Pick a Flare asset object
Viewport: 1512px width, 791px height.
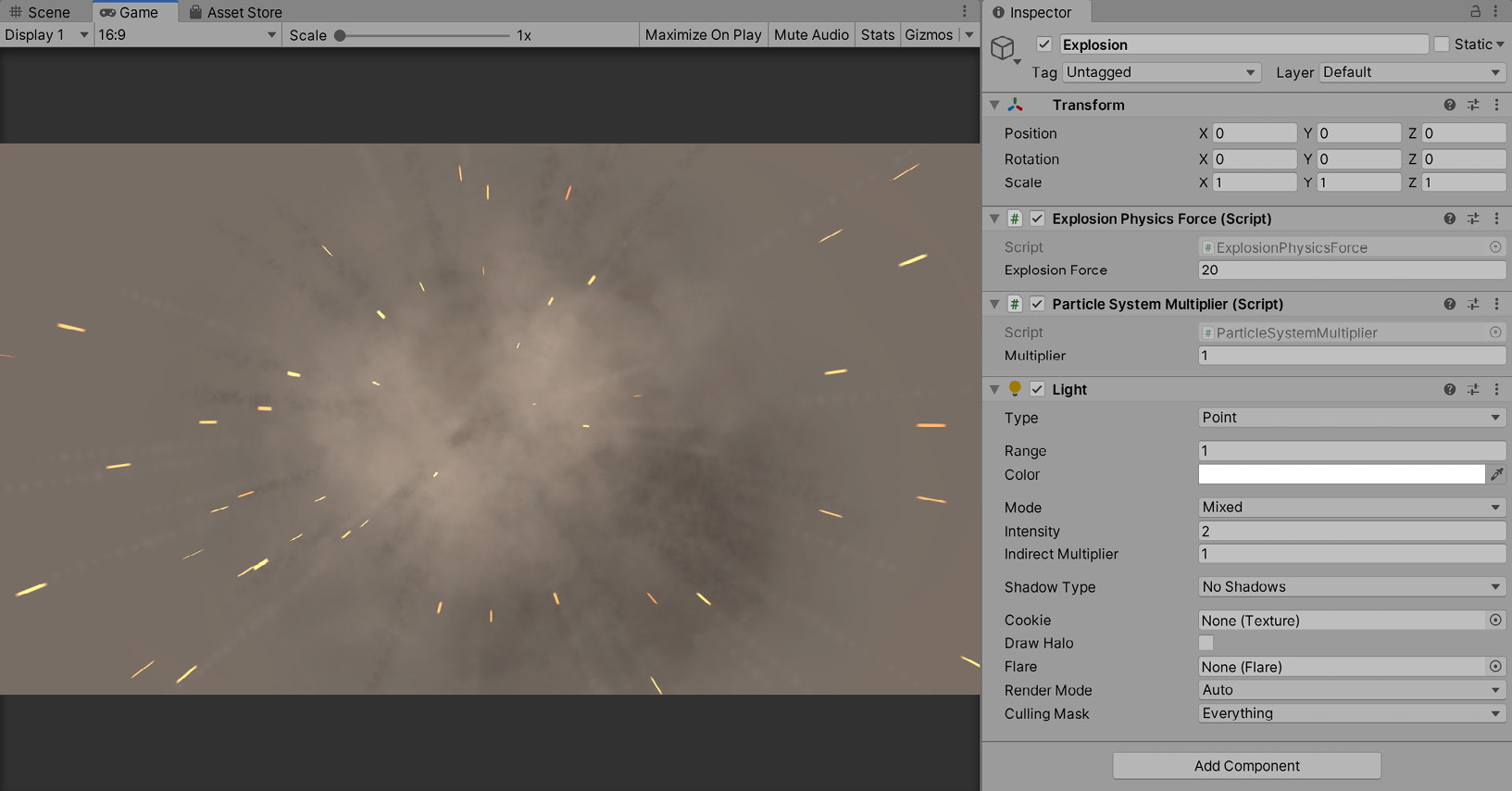[x=1495, y=667]
